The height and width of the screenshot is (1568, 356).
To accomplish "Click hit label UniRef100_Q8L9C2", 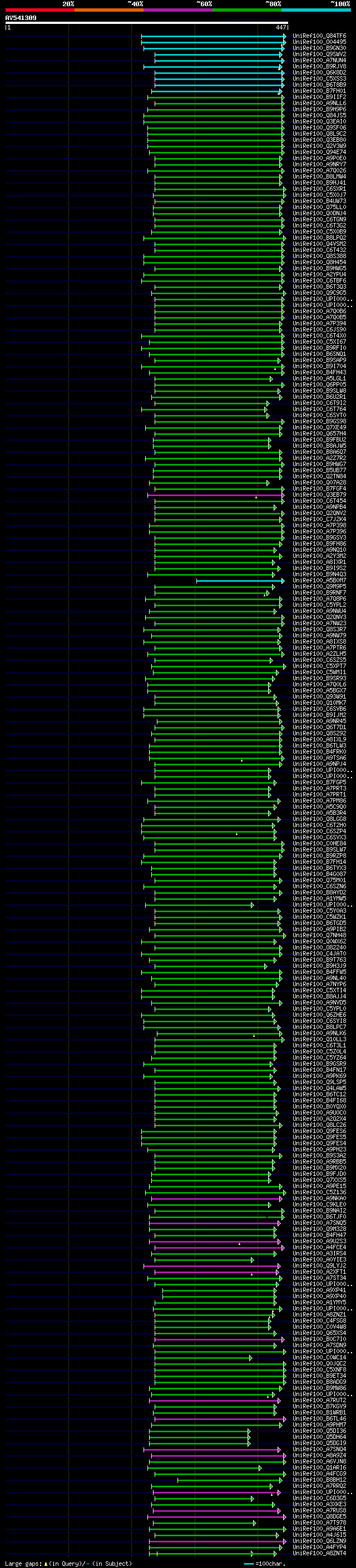I will pyautogui.click(x=319, y=134).
